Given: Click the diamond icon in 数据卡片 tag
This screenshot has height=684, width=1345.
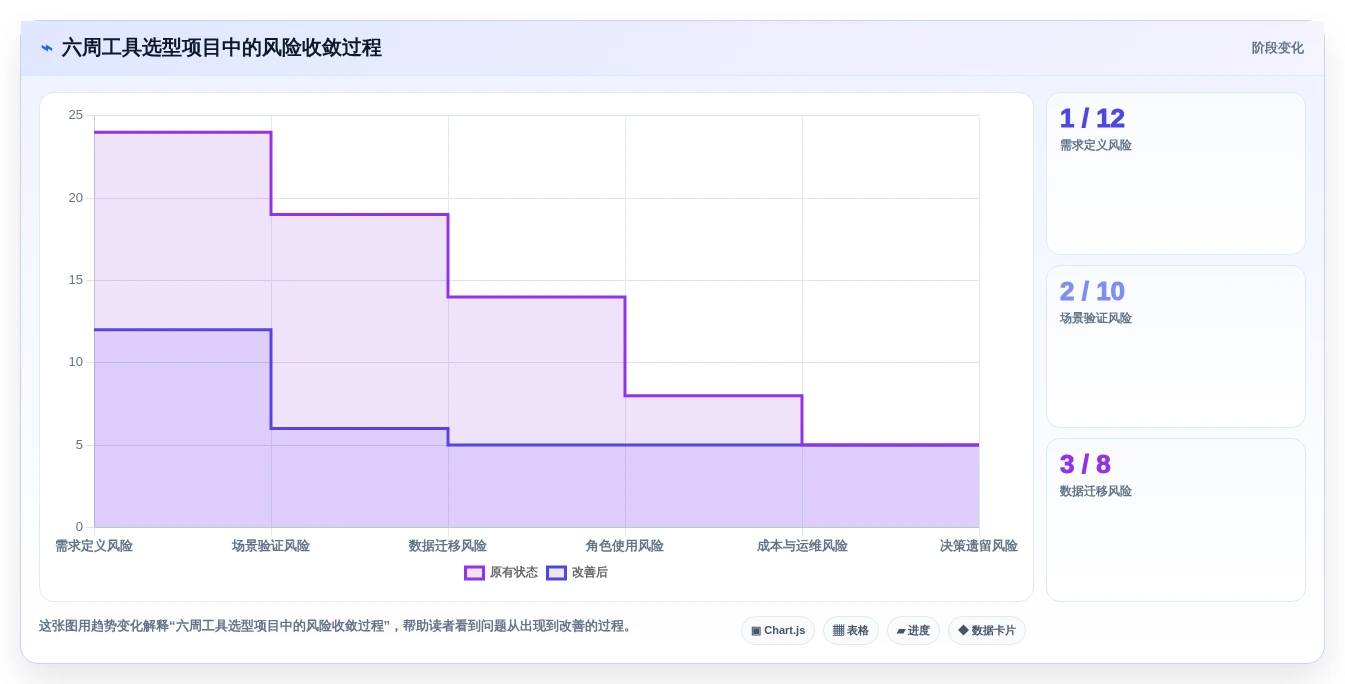Looking at the screenshot, I should [963, 631].
